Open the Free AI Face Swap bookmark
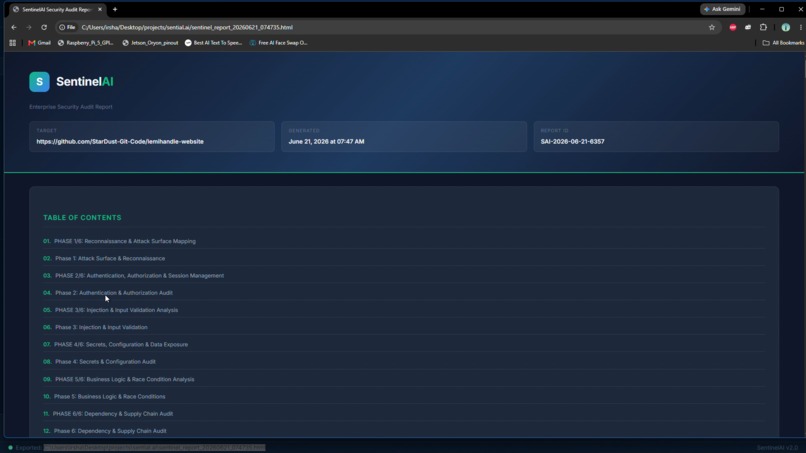The image size is (806, 453). (x=278, y=43)
